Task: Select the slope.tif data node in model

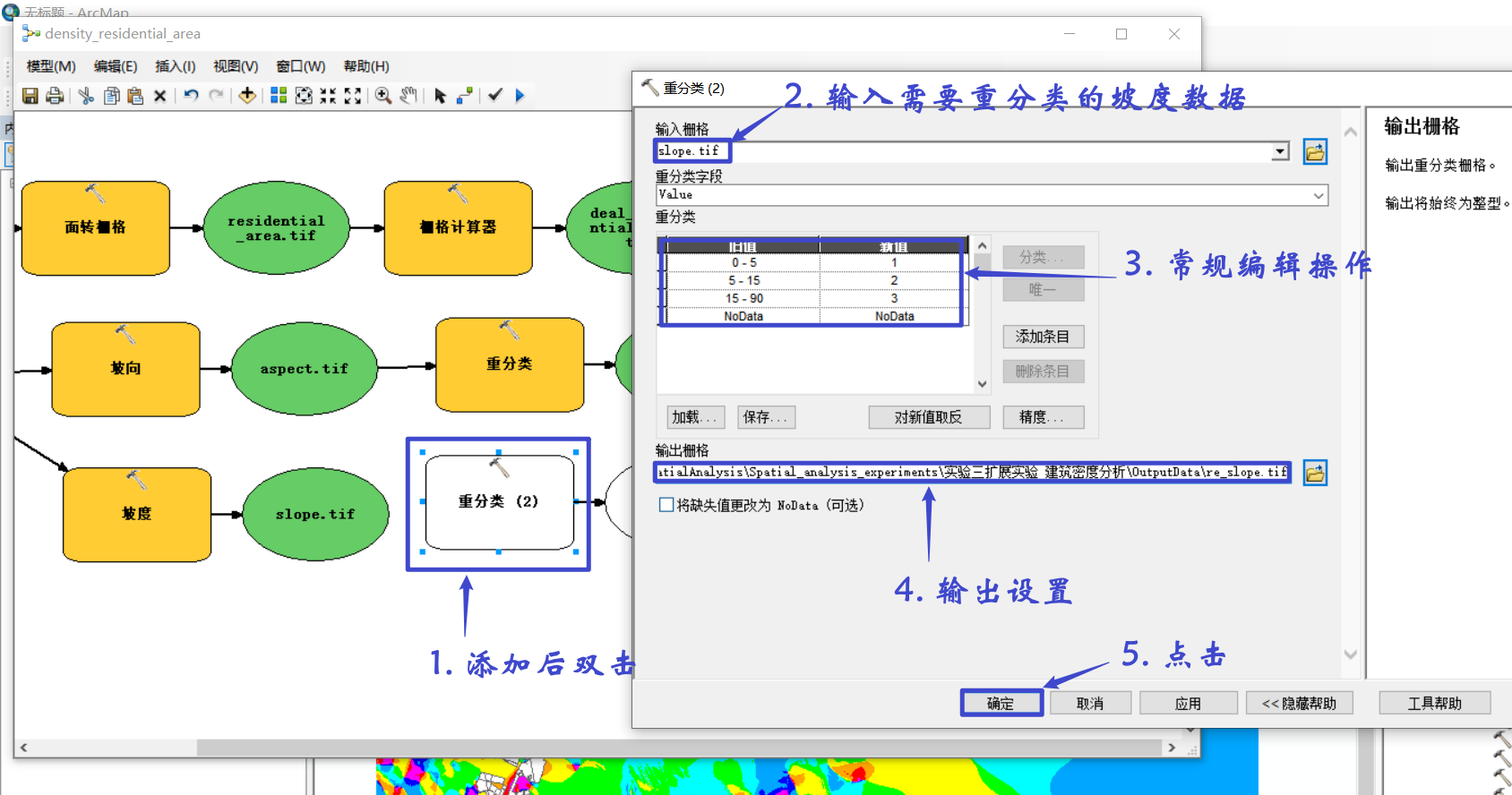Action: click(x=315, y=515)
